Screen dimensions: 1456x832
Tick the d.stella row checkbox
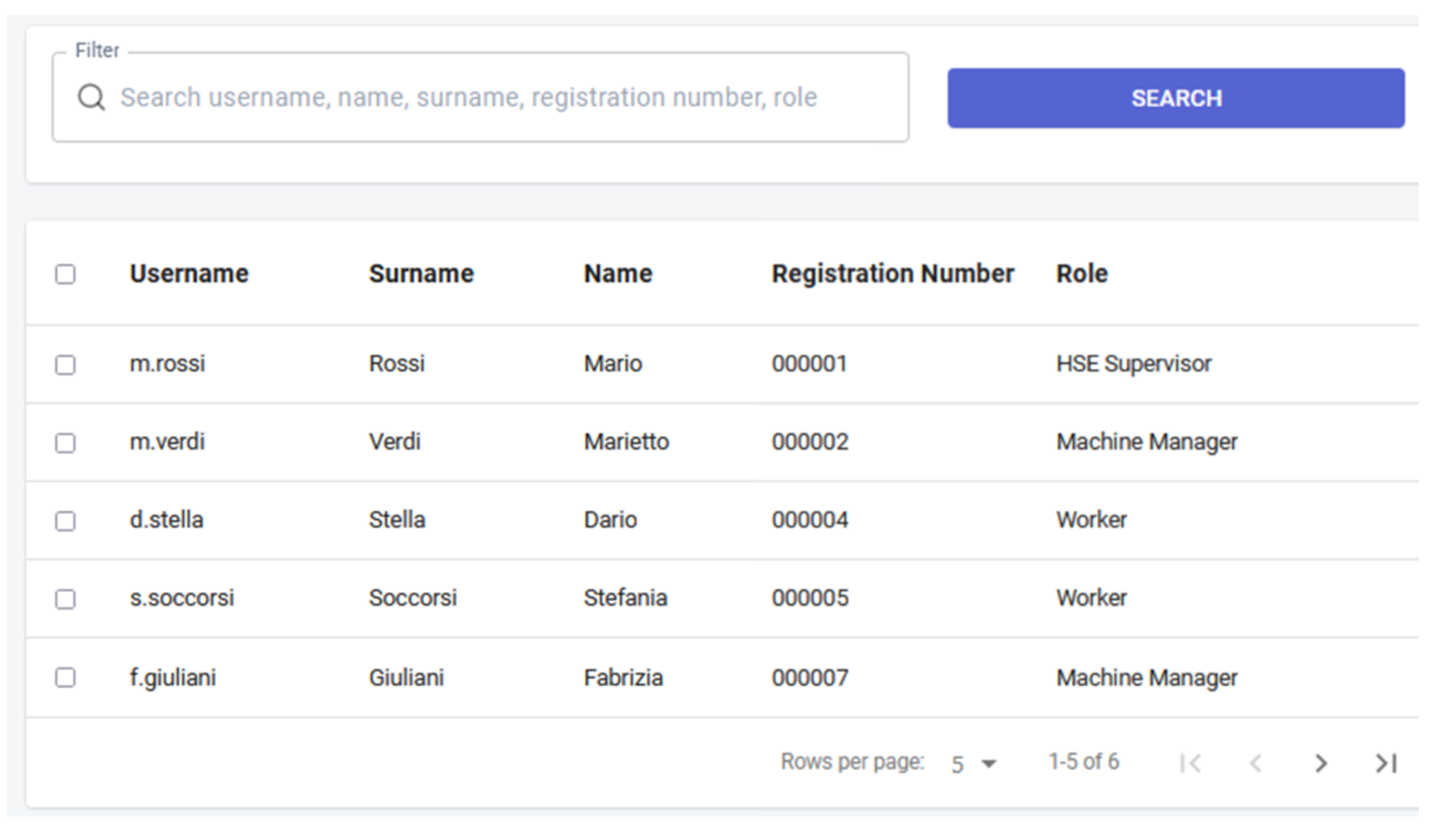tap(65, 521)
